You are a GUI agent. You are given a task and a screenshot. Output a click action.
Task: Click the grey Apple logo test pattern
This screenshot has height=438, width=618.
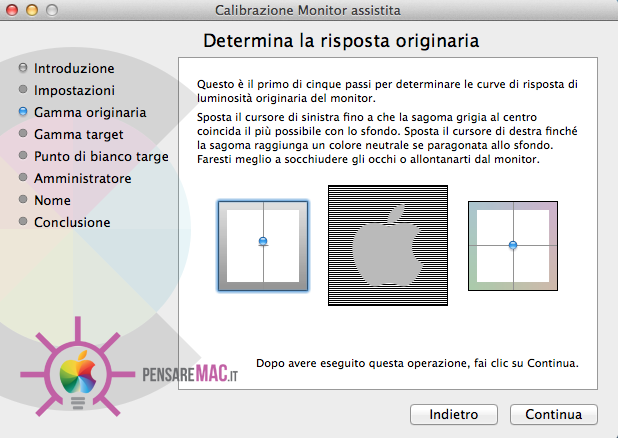click(x=388, y=245)
